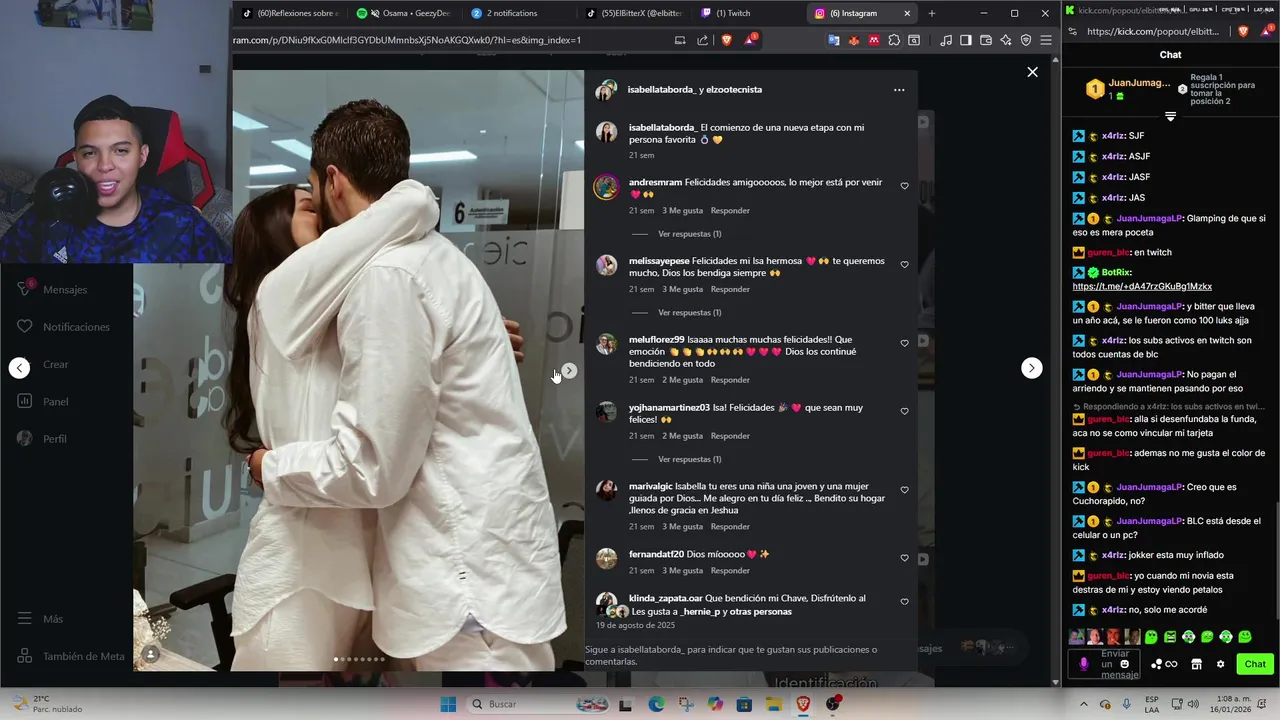Viewport: 1280px width, 720px height.
Task: Switch to the ElBitterX TikTok tab
Action: pyautogui.click(x=634, y=13)
